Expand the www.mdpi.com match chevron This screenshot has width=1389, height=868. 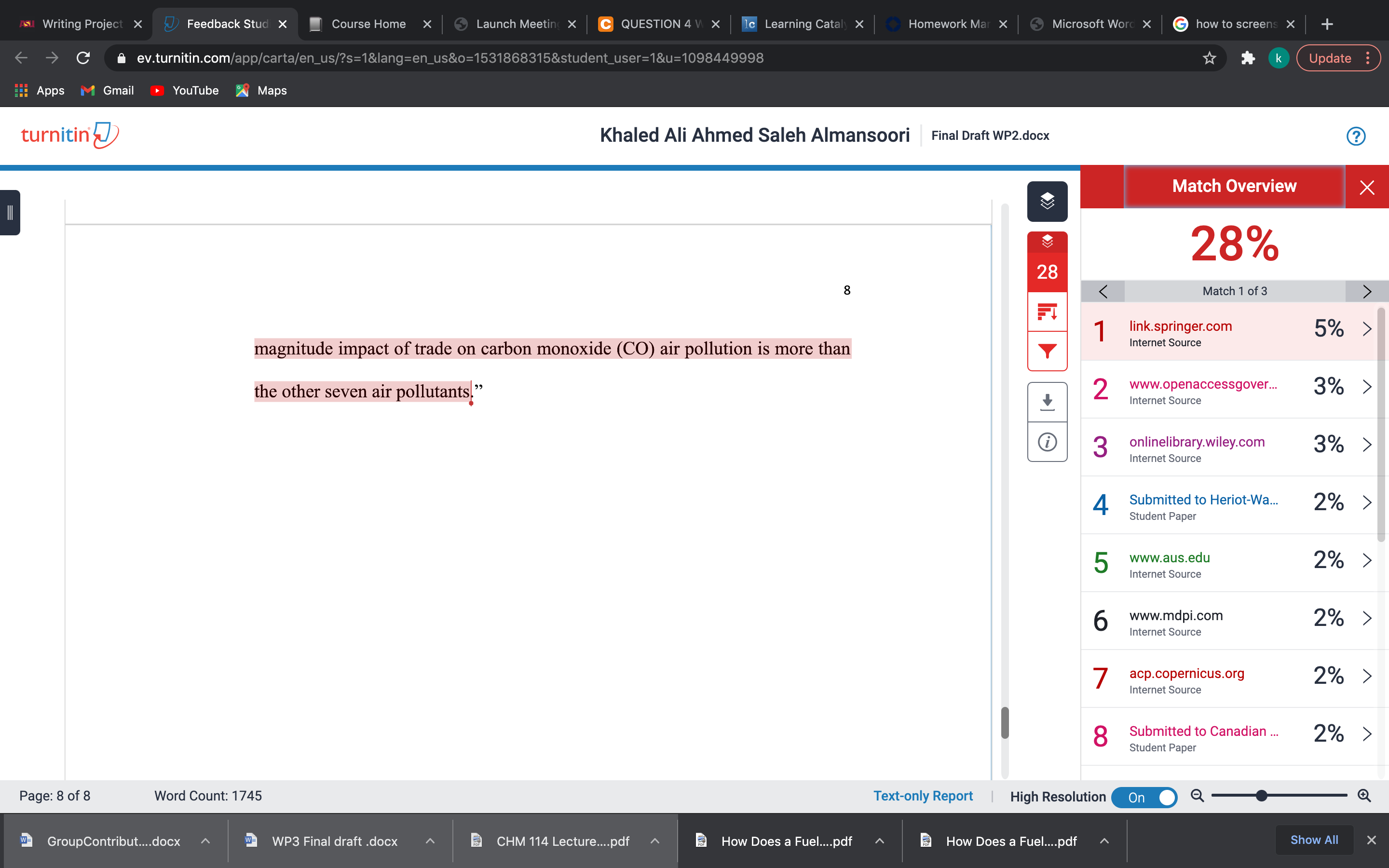1367,618
